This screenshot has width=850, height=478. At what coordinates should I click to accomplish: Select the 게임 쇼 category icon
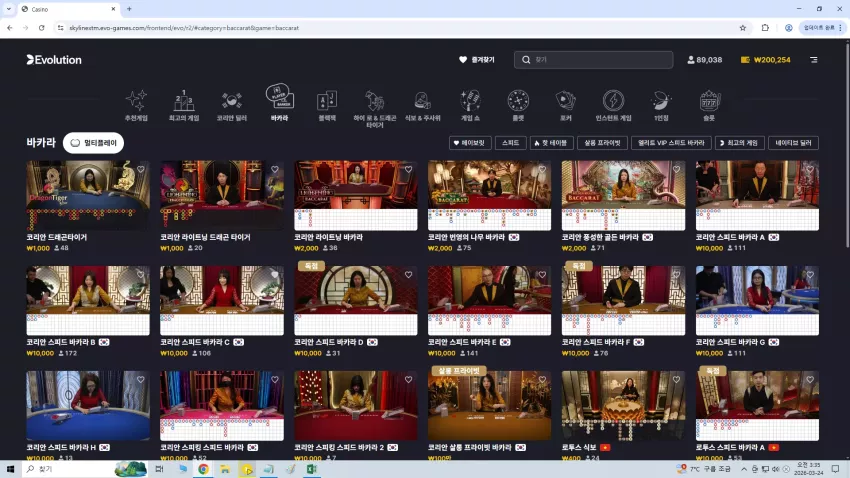pyautogui.click(x=470, y=100)
